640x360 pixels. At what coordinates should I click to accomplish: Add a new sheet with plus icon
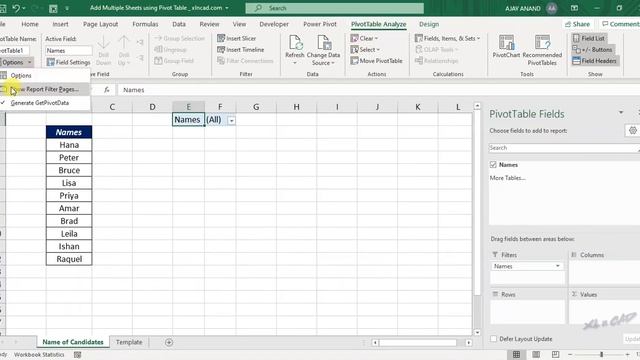[x=169, y=342]
